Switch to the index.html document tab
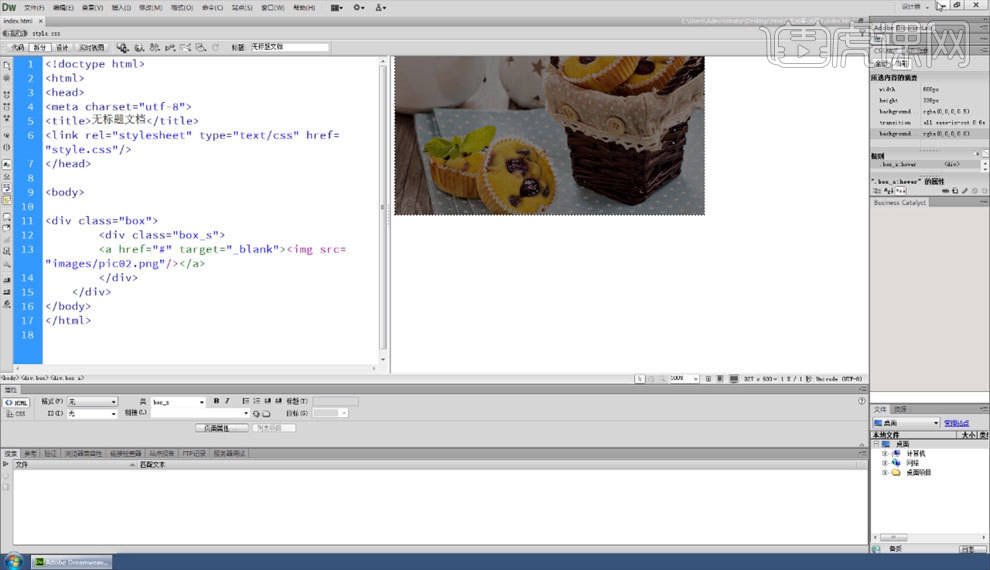The width and height of the screenshot is (990, 570). tap(18, 21)
